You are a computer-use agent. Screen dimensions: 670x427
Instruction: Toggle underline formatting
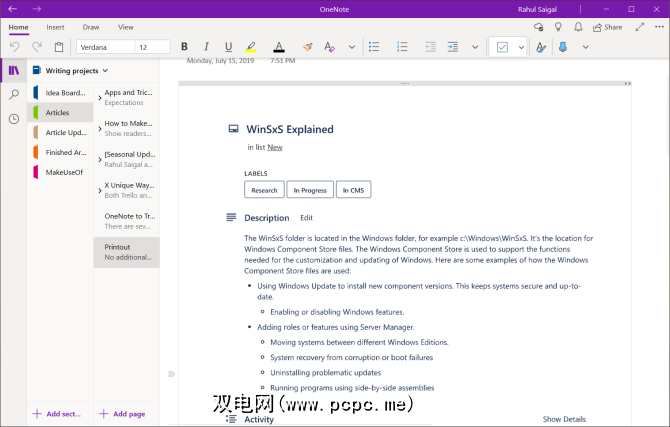228,47
